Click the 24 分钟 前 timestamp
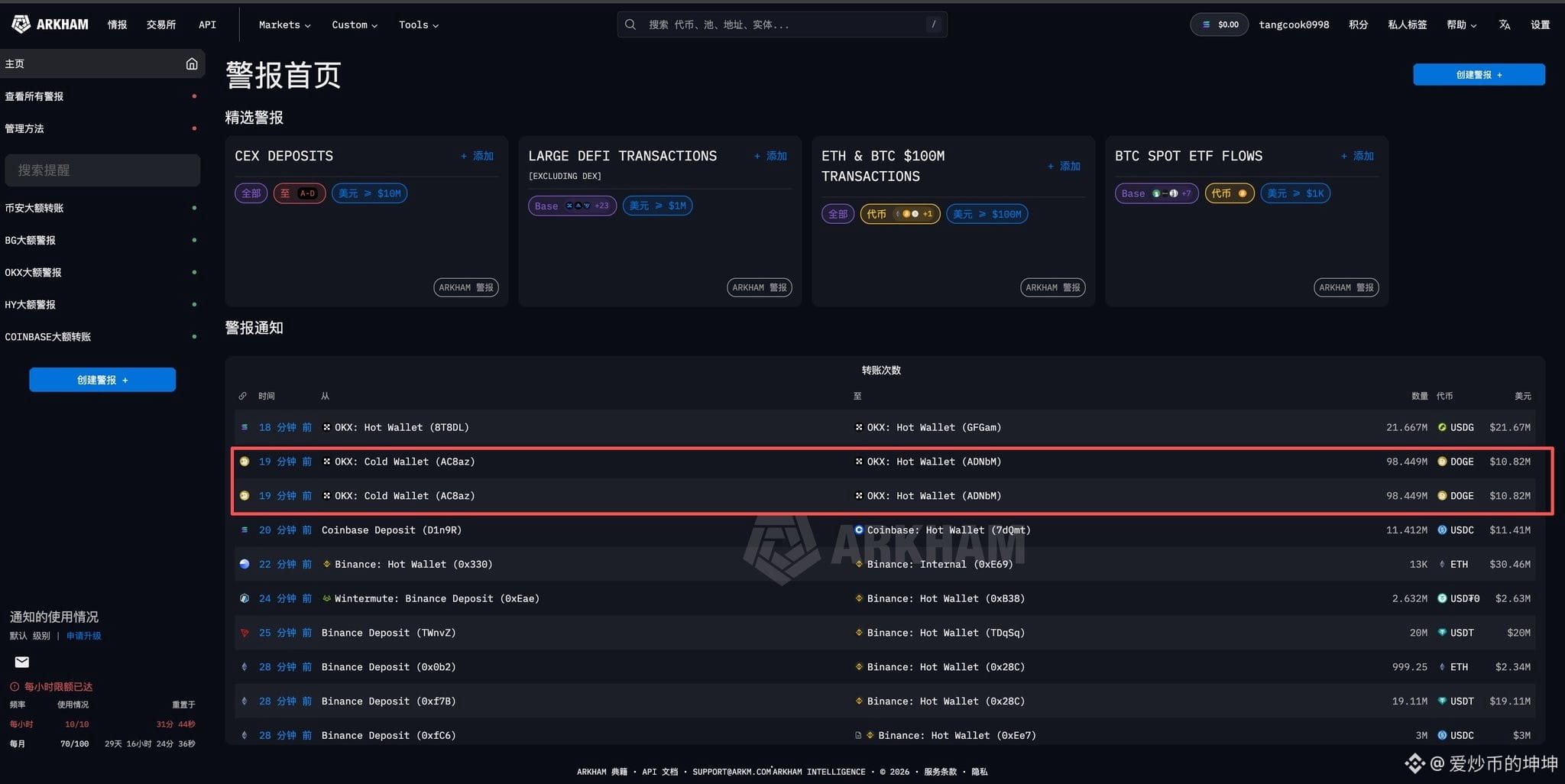This screenshot has height=784, width=1565. (285, 598)
